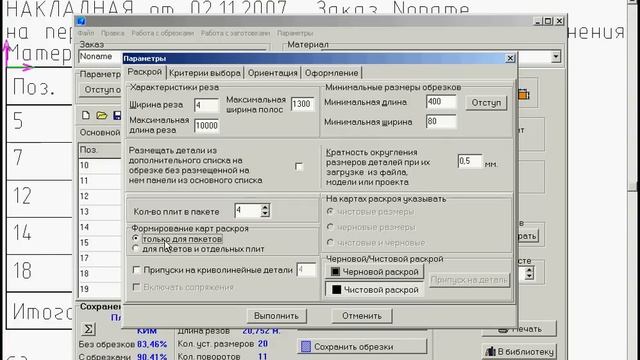The width and height of the screenshot is (640, 360).
Task: Toggle the additional list placement checkbox
Action: 299,167
